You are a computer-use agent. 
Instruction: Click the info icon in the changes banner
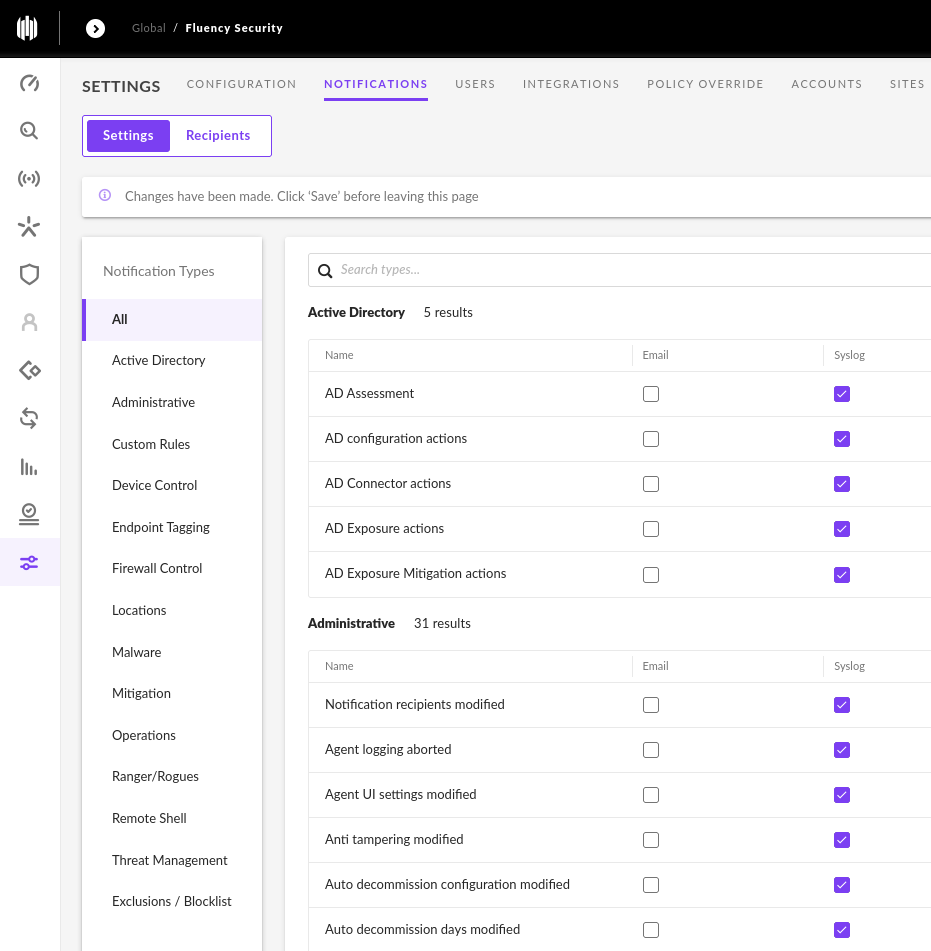point(105,195)
